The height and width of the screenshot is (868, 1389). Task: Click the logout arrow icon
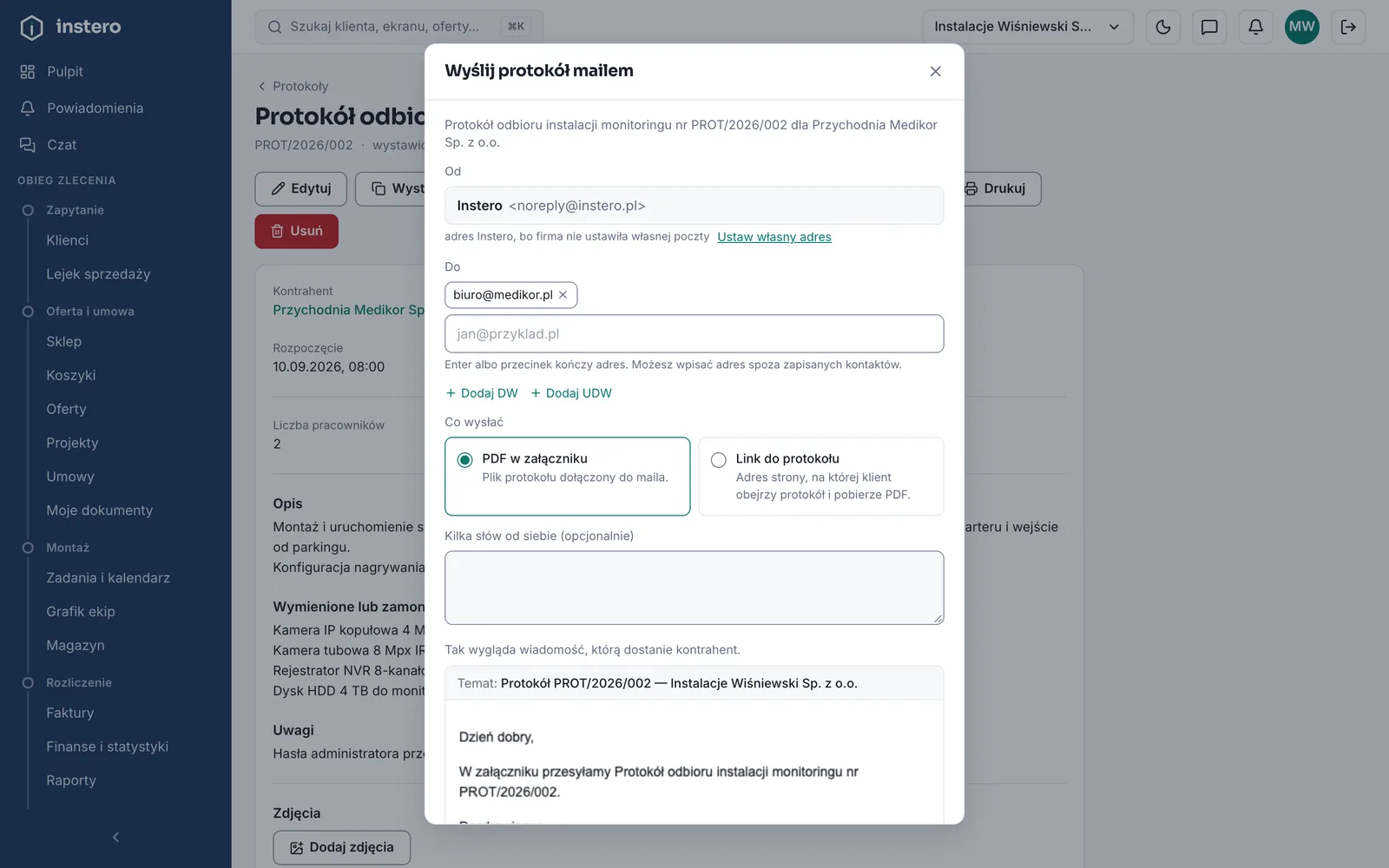click(x=1348, y=27)
